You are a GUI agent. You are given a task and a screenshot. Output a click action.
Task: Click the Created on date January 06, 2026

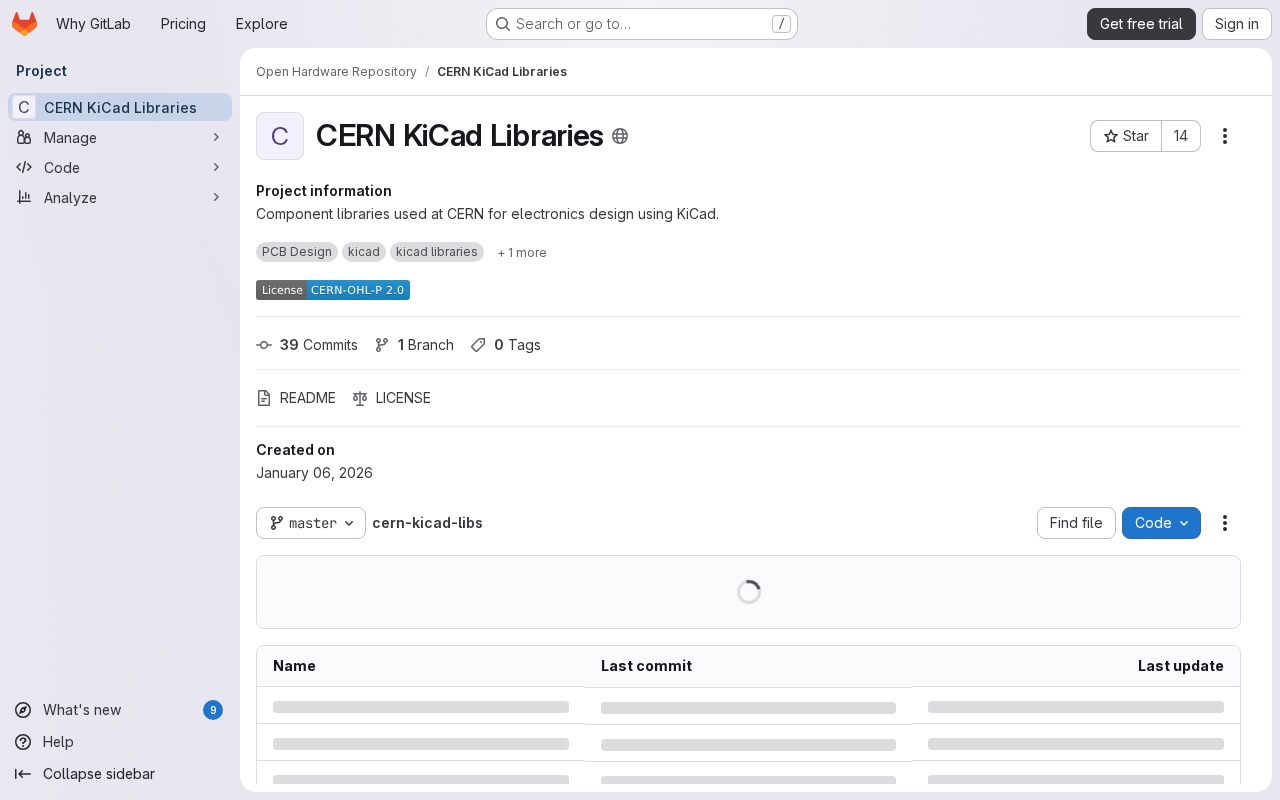pos(314,473)
